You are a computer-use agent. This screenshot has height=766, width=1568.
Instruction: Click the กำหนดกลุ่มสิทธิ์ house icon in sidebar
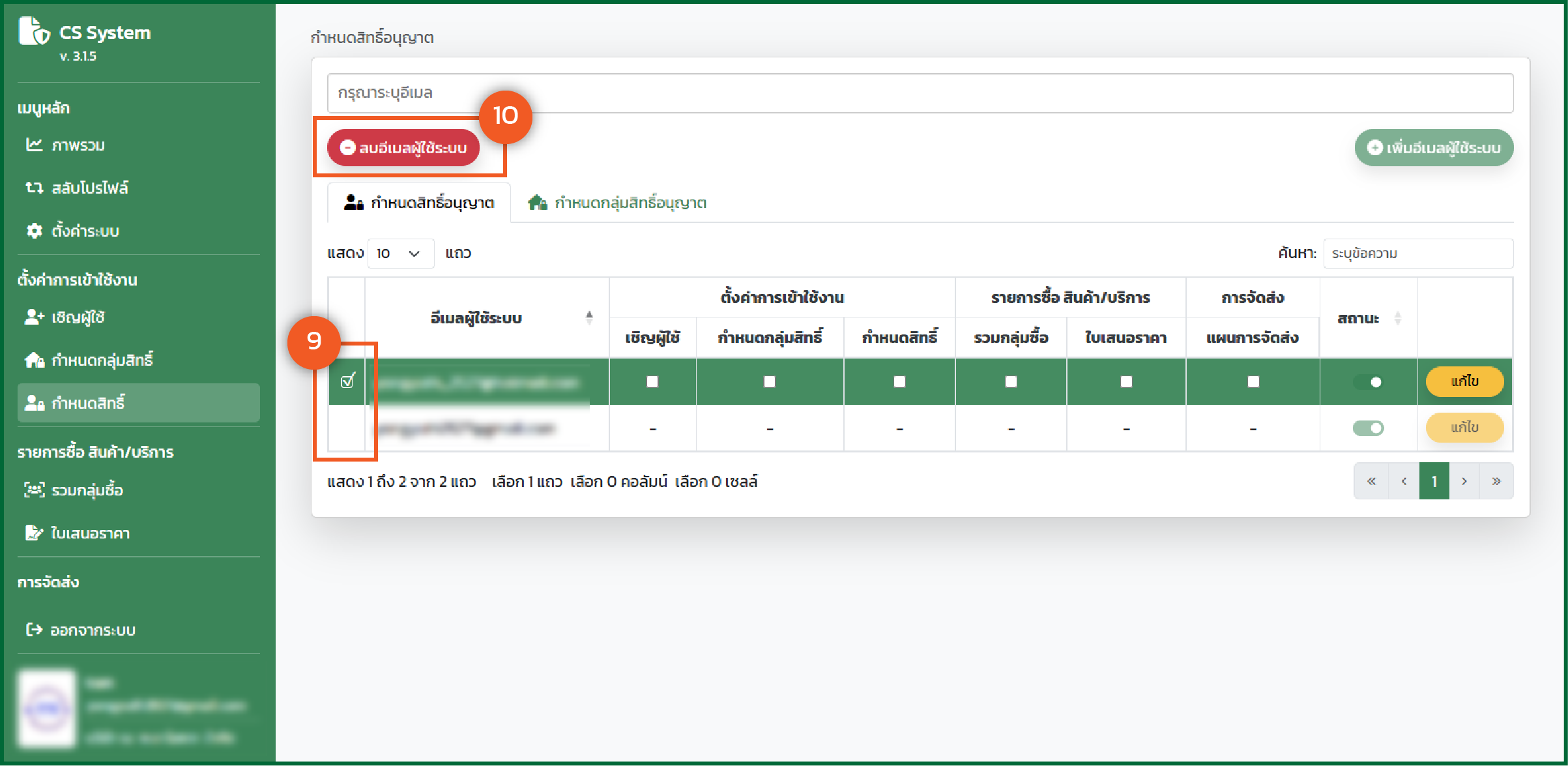tap(34, 360)
